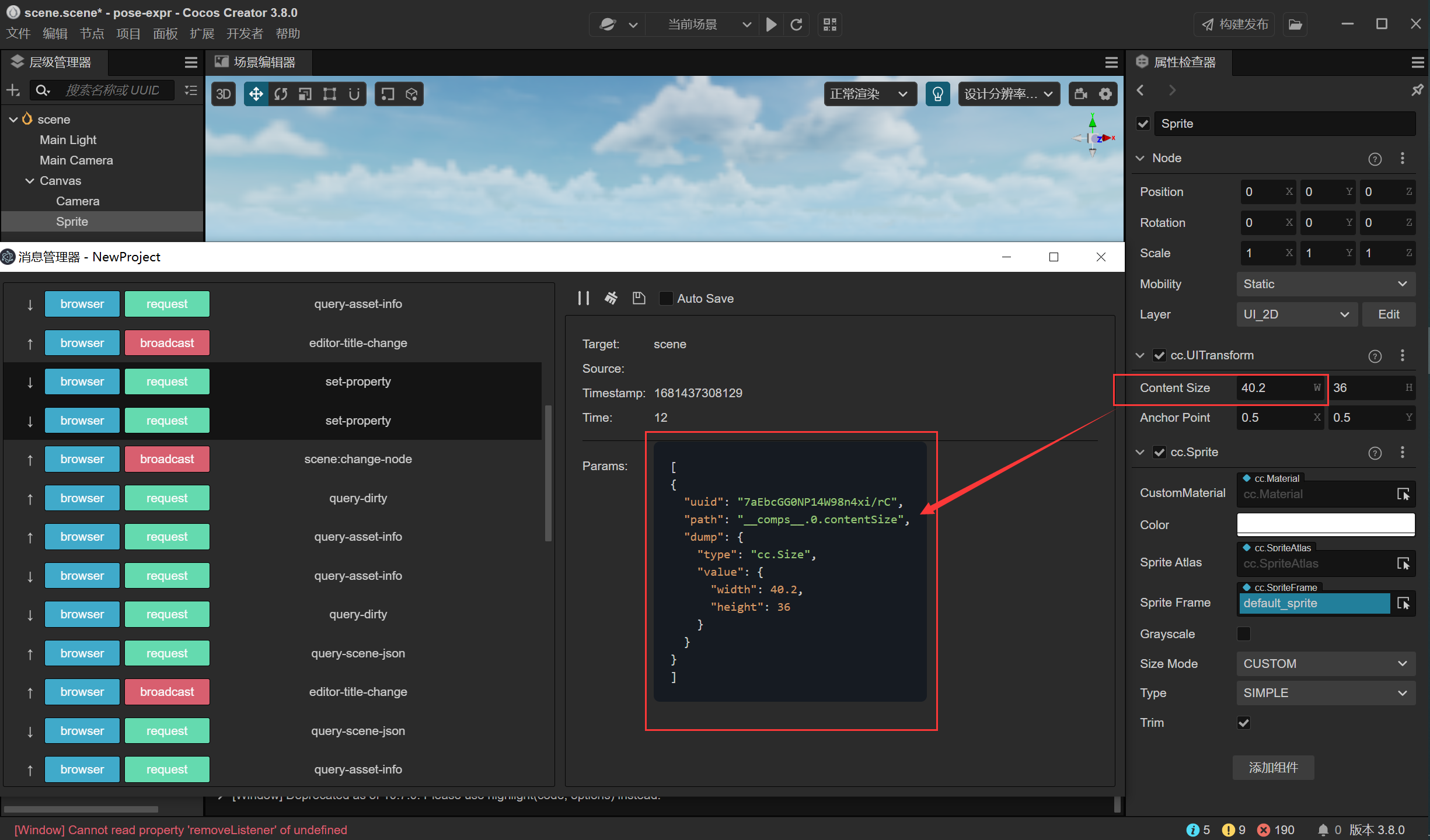Click the scene editor settings gear icon
The height and width of the screenshot is (840, 1430).
coord(1105,94)
